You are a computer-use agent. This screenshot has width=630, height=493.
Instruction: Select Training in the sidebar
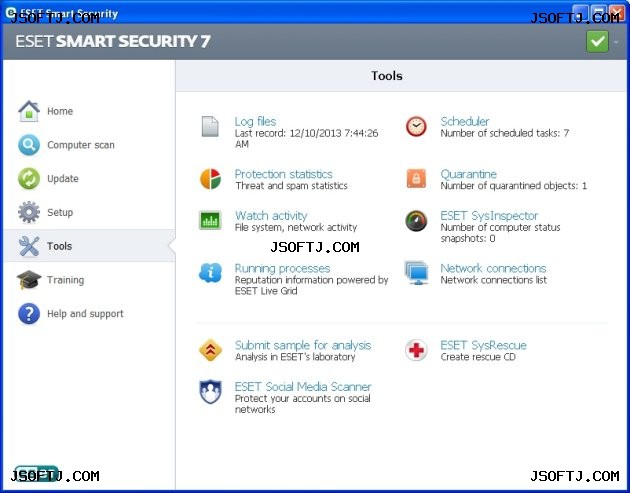[65, 280]
